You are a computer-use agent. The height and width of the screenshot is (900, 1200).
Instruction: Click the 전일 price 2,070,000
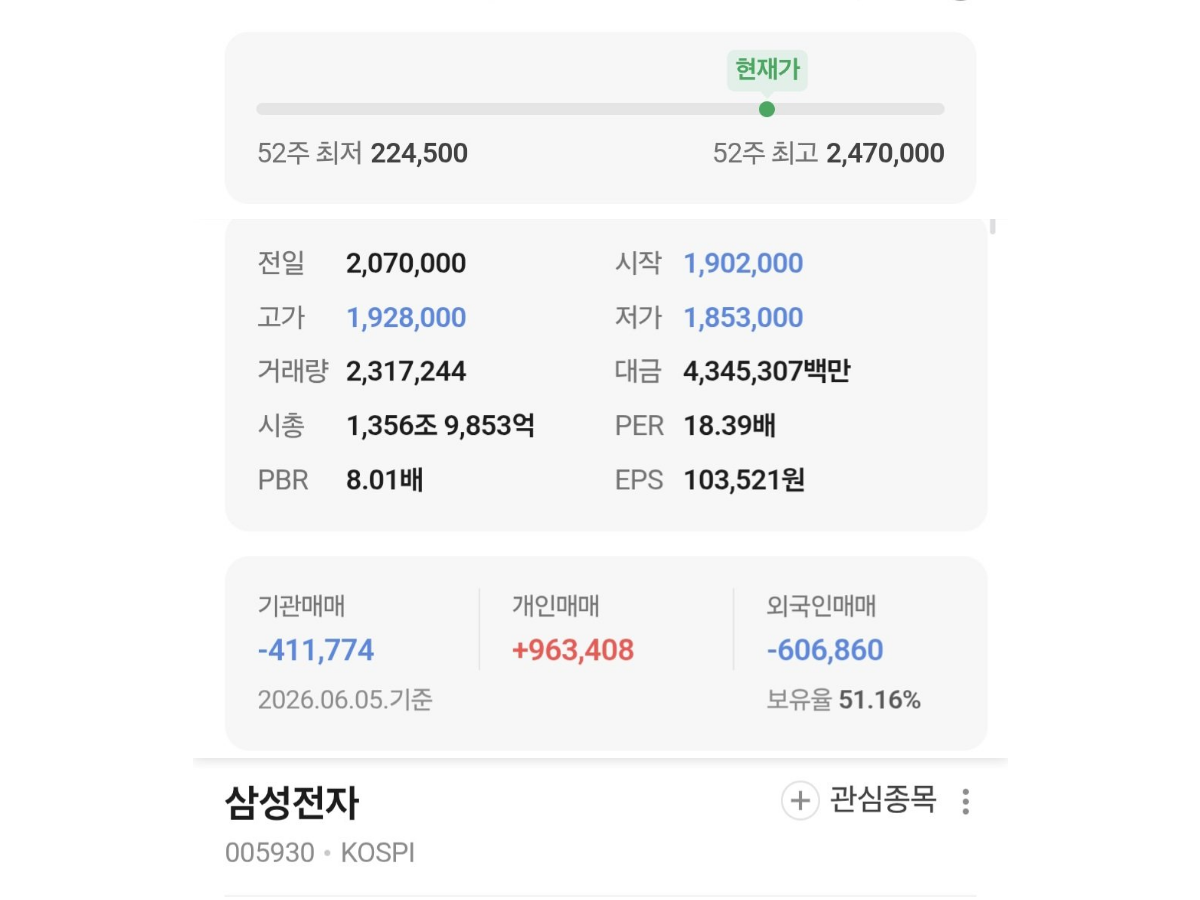[x=406, y=264]
